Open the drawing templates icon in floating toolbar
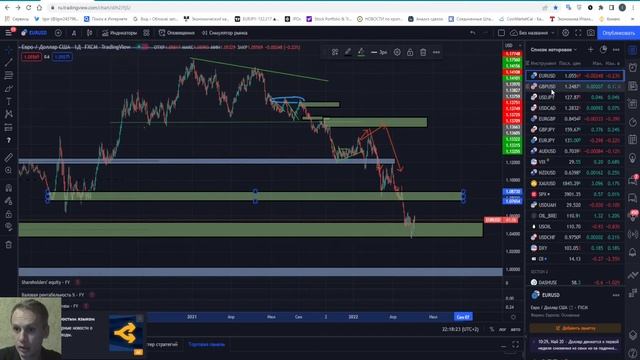The height and width of the screenshot is (360, 640). pos(335,52)
